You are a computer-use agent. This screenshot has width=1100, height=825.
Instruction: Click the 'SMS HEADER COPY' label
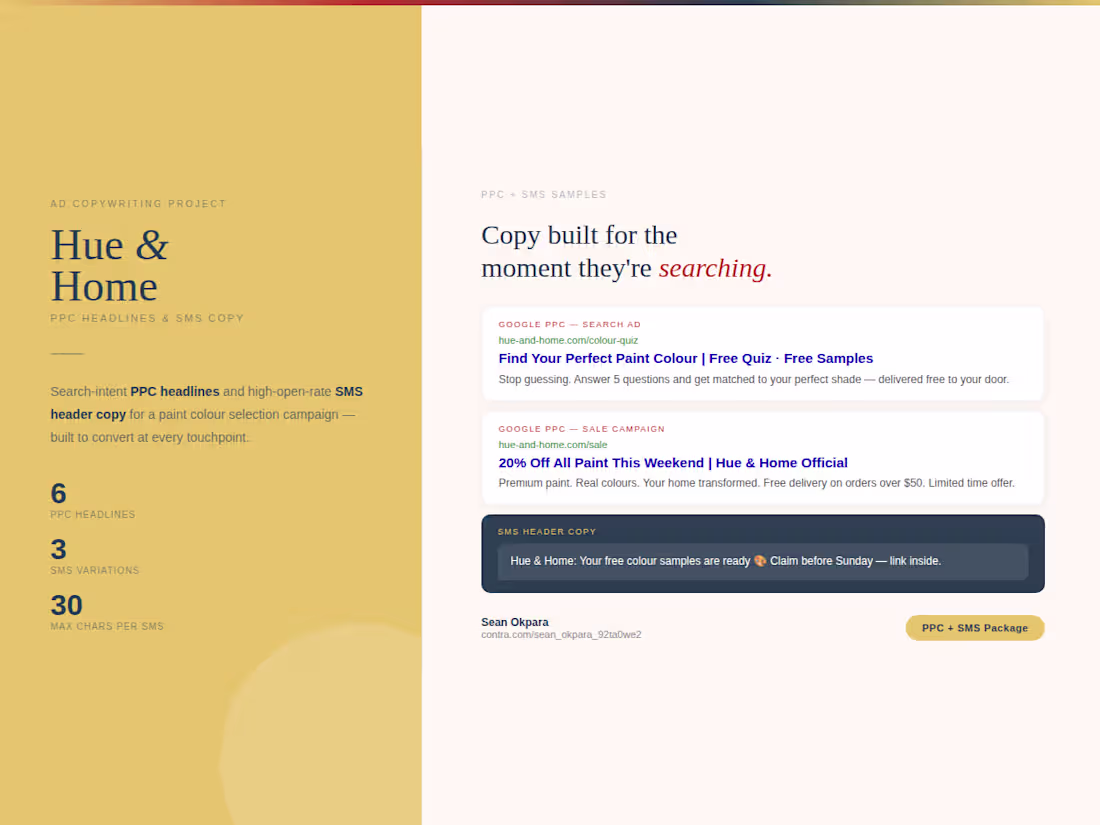(x=546, y=532)
